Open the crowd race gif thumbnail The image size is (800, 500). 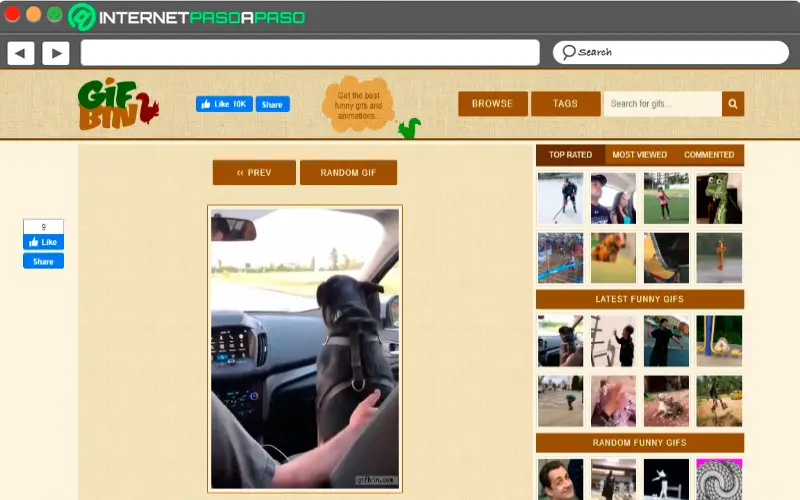pyautogui.click(x=560, y=258)
